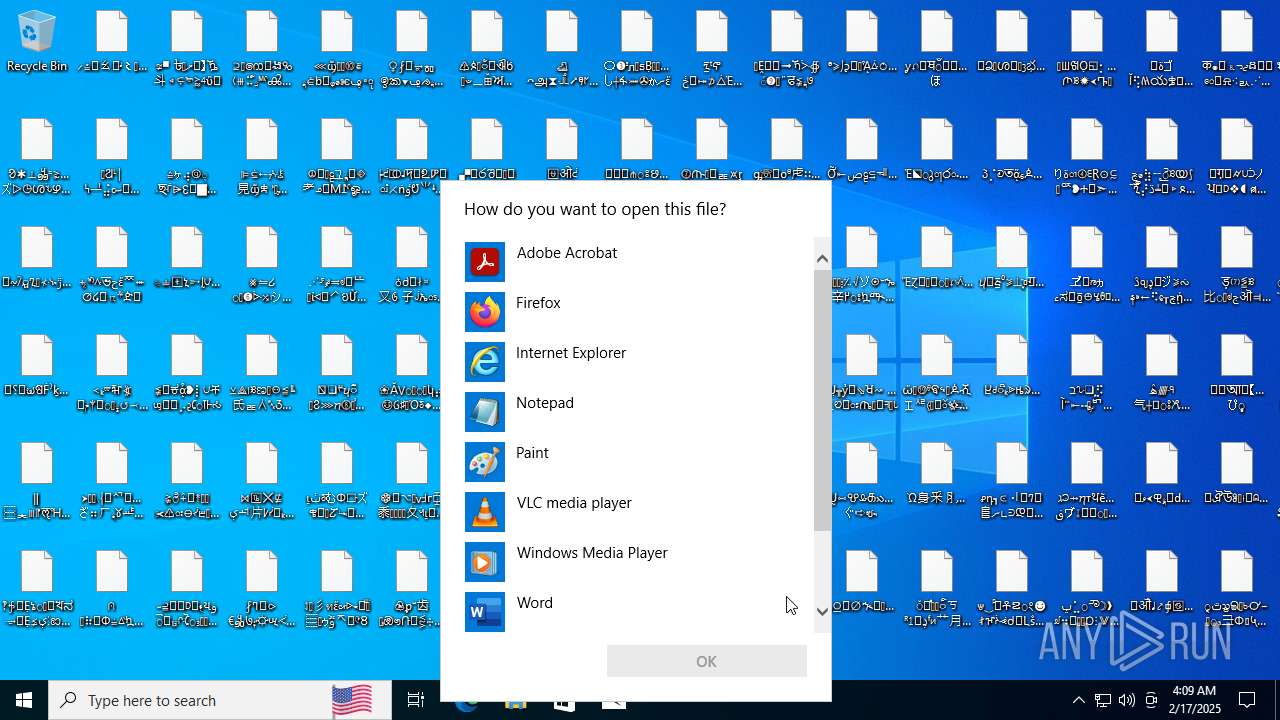Open the Recycle Bin desktop icon

tap(37, 42)
